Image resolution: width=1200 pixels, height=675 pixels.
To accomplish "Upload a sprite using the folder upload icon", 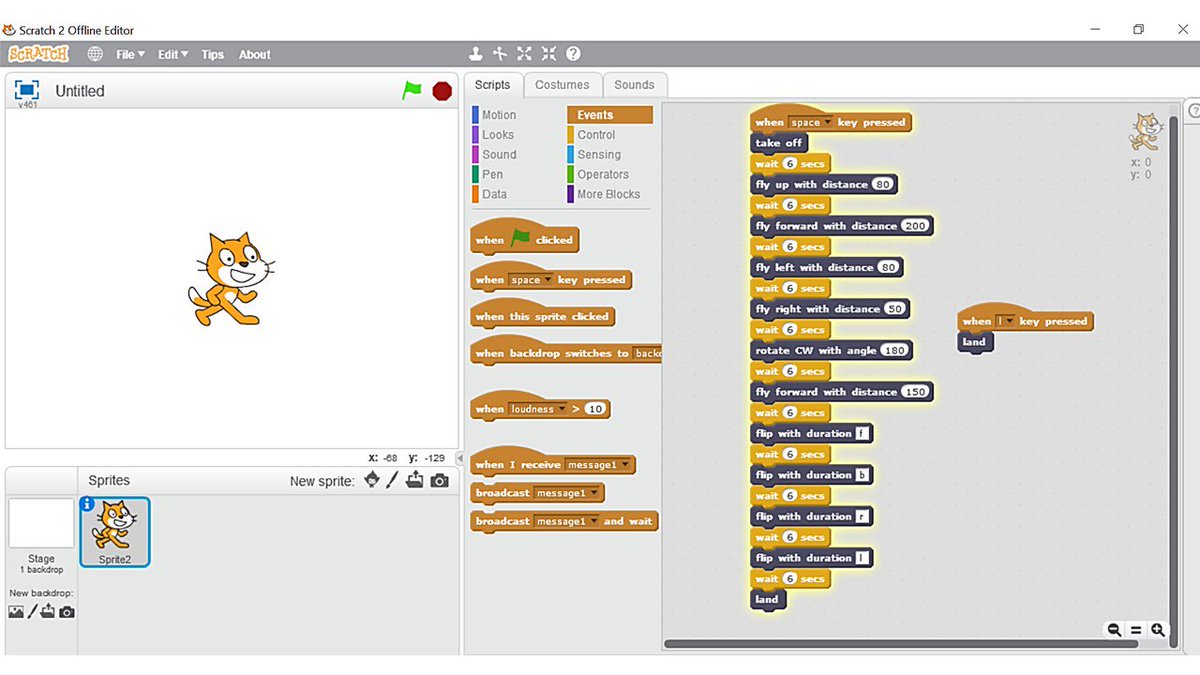I will click(x=413, y=481).
